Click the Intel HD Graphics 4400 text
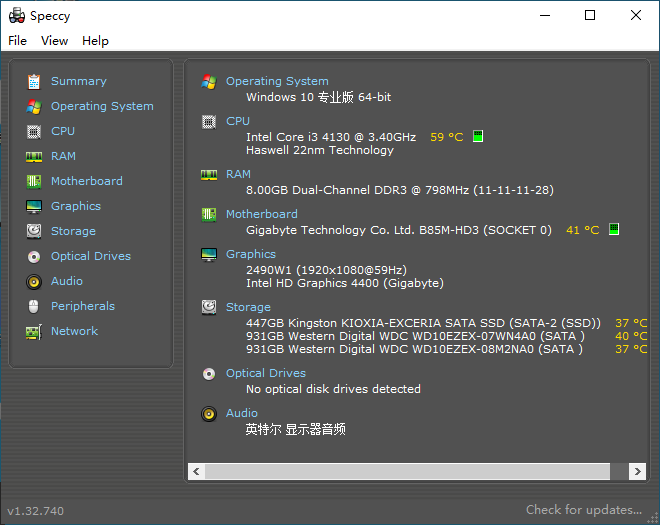This screenshot has width=660, height=525. pos(345,283)
